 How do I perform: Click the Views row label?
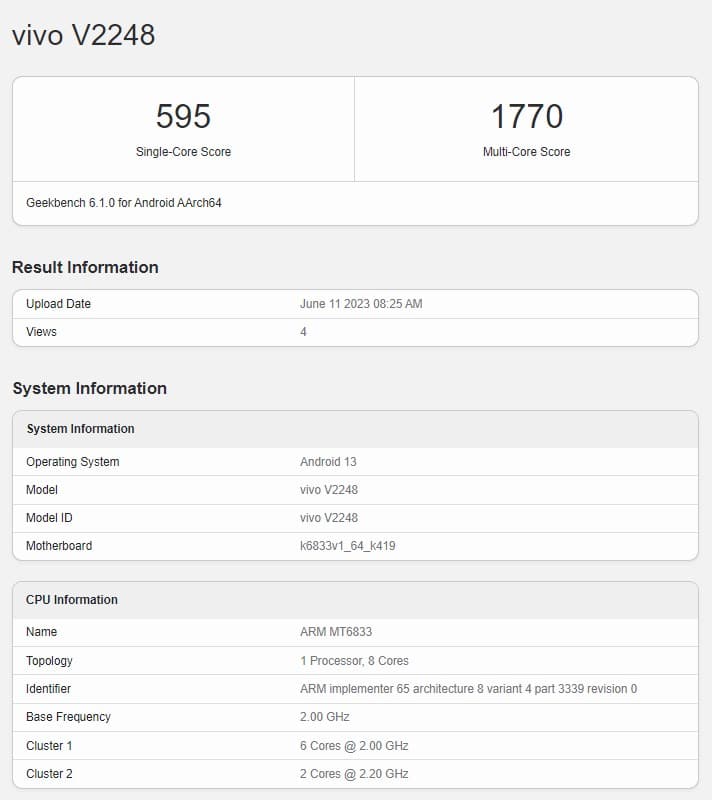[41, 332]
